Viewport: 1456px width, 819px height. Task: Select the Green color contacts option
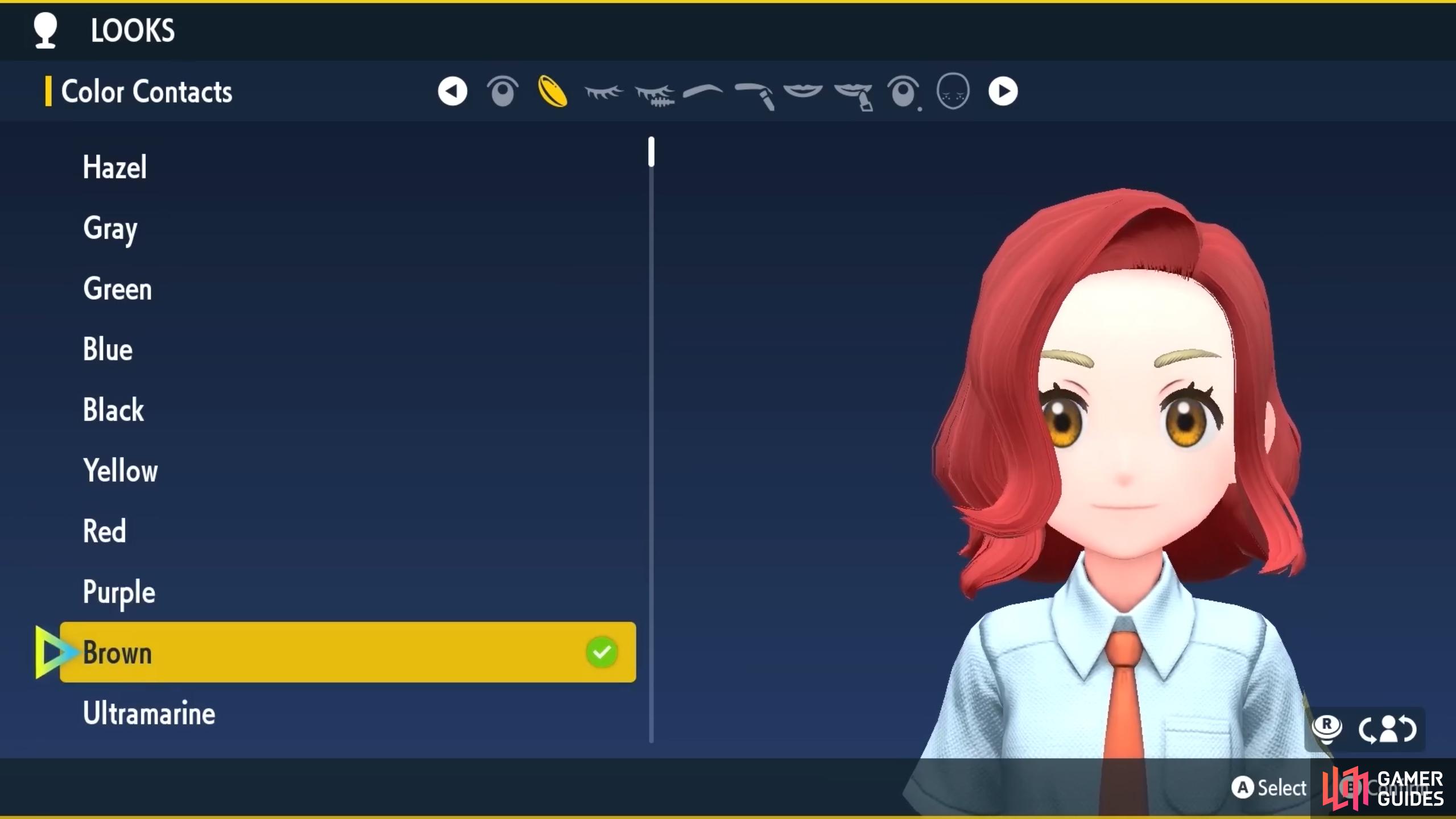[116, 288]
